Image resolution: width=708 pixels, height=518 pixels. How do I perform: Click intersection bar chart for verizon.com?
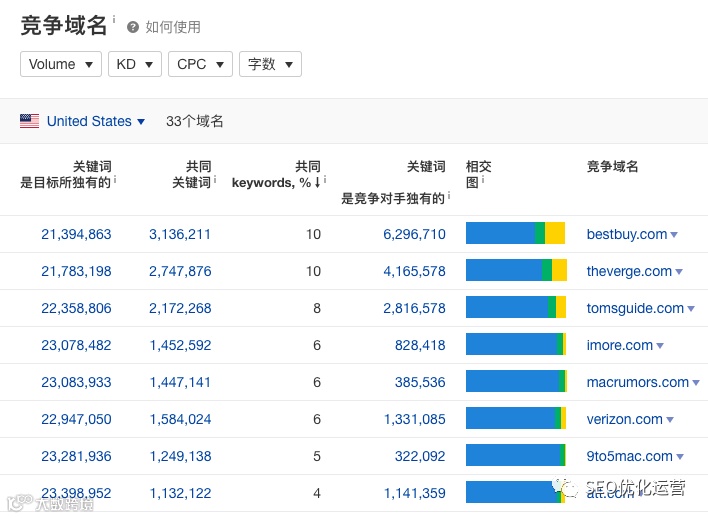516,418
